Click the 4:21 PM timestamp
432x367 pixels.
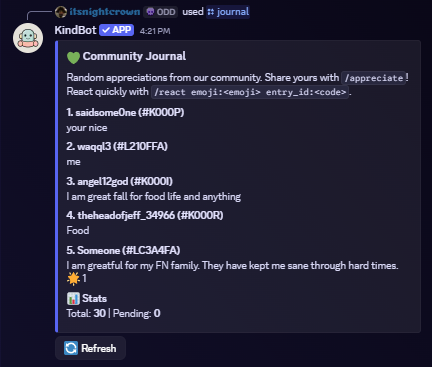pos(155,31)
